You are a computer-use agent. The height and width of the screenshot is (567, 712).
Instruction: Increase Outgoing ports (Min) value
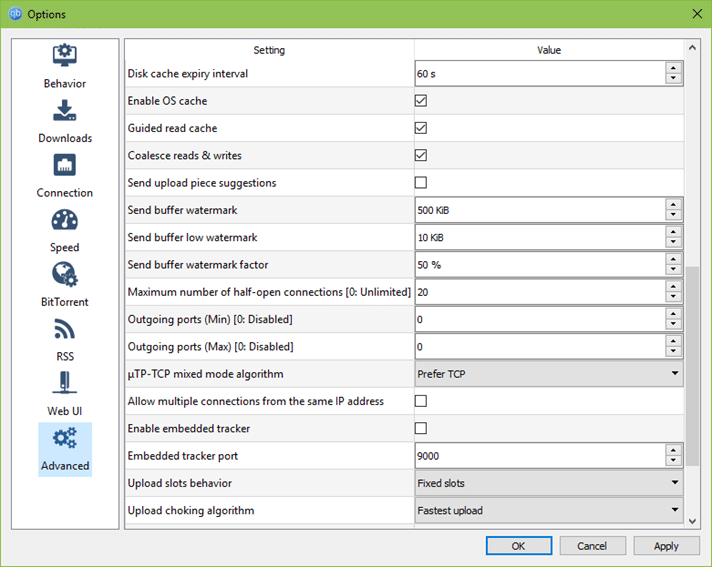(x=673, y=314)
